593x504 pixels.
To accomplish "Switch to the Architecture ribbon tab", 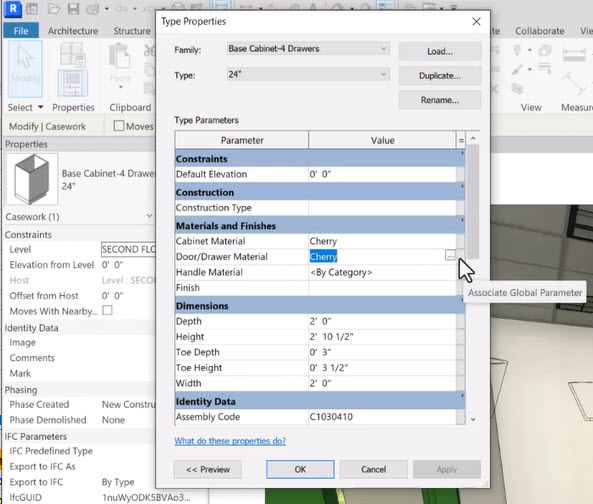I will tap(73, 31).
